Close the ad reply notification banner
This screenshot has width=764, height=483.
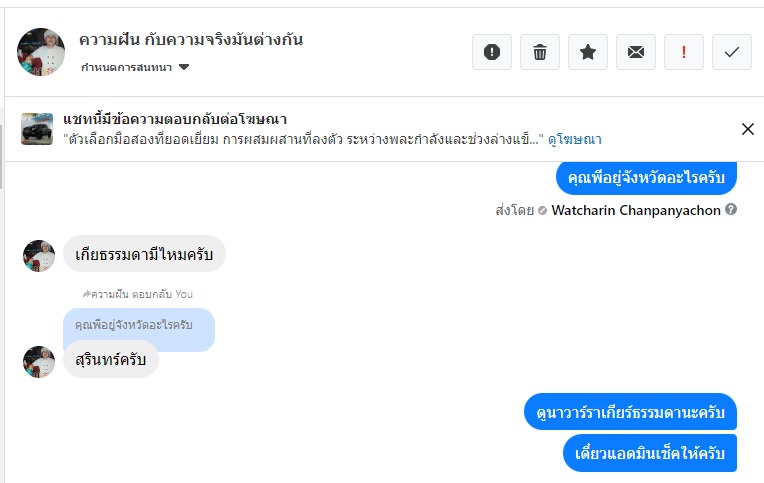click(x=747, y=128)
